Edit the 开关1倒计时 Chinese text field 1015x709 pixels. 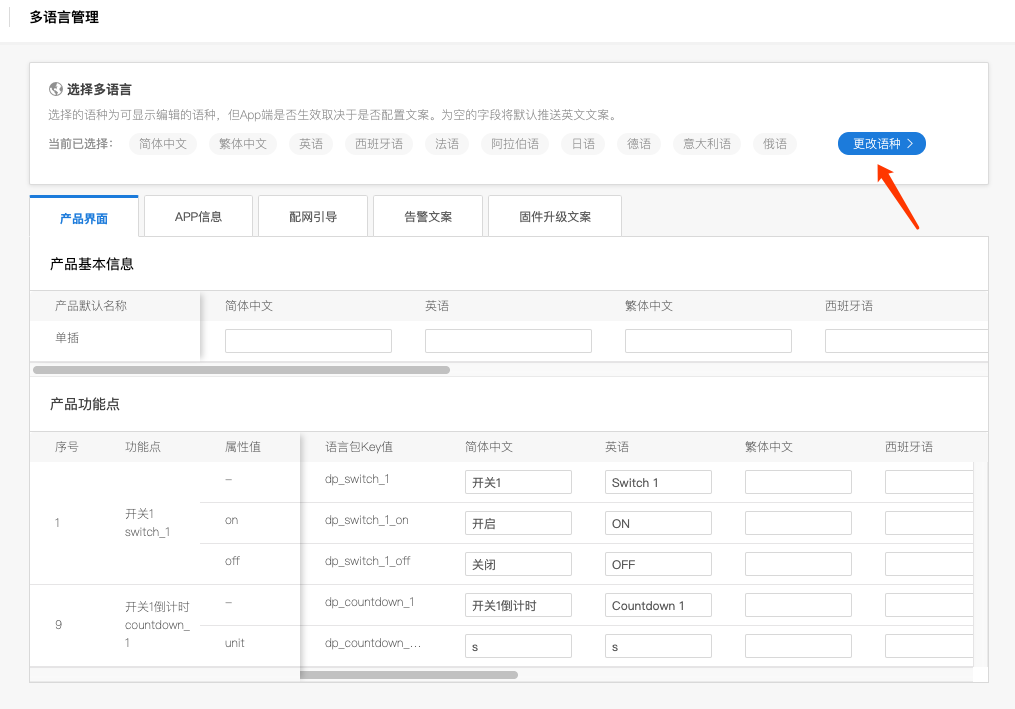[x=518, y=605]
